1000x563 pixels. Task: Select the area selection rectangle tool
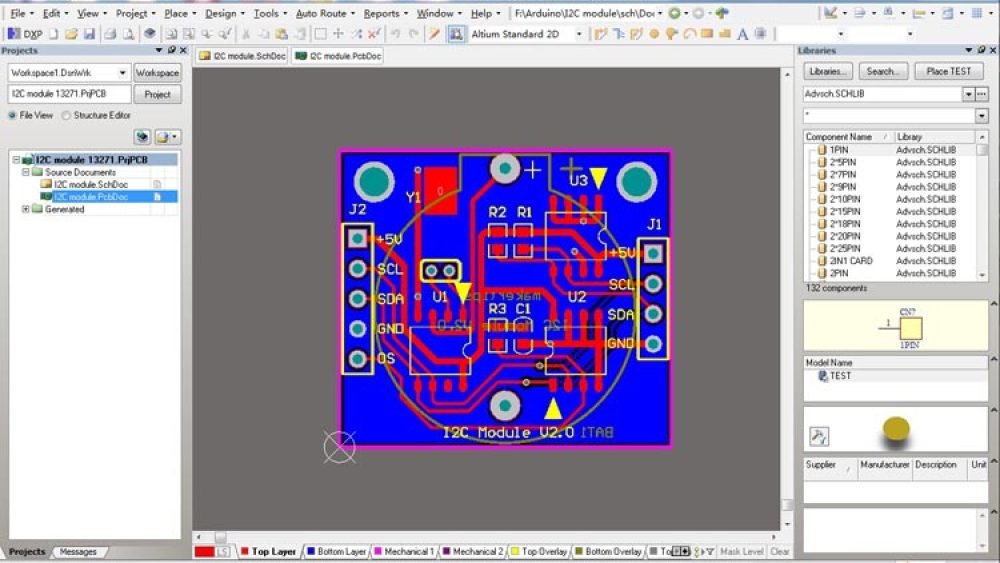(x=320, y=34)
